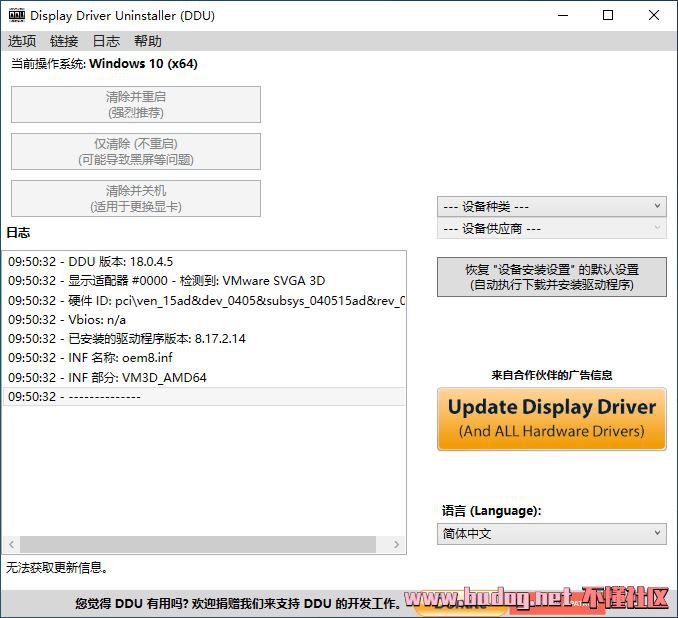678x618 pixels.
Task: Open the 选项 menu
Action: [22, 42]
